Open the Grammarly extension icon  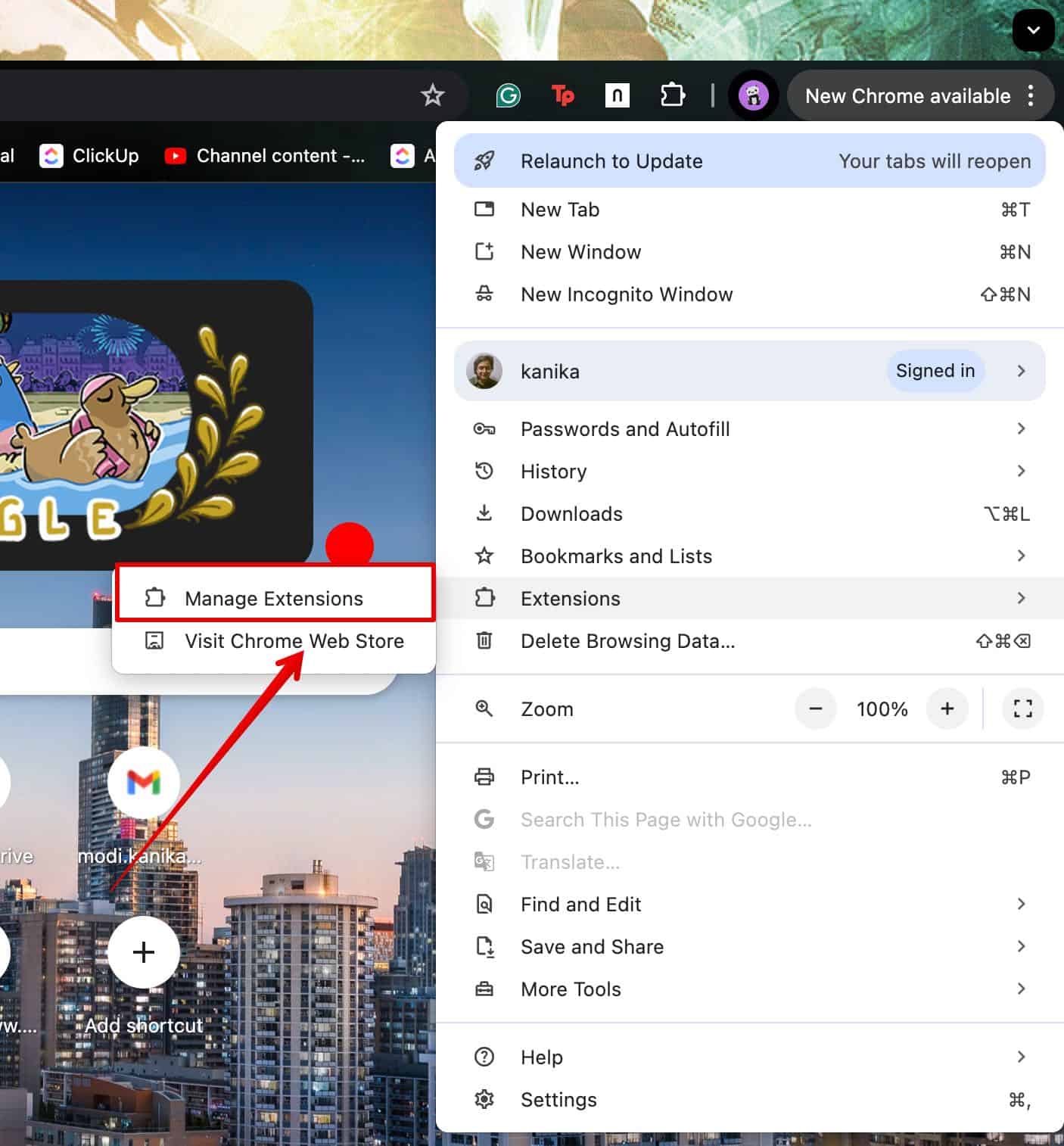(508, 95)
